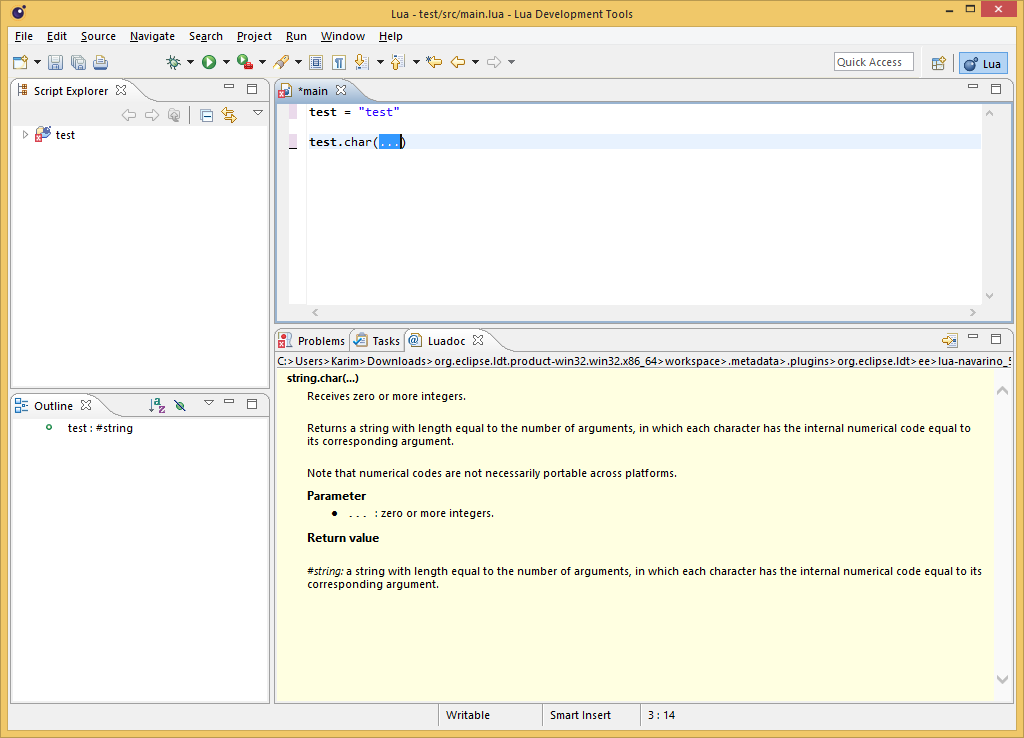Click the Forward navigation arrow in main toolbar
The height and width of the screenshot is (738, 1024).
click(494, 62)
